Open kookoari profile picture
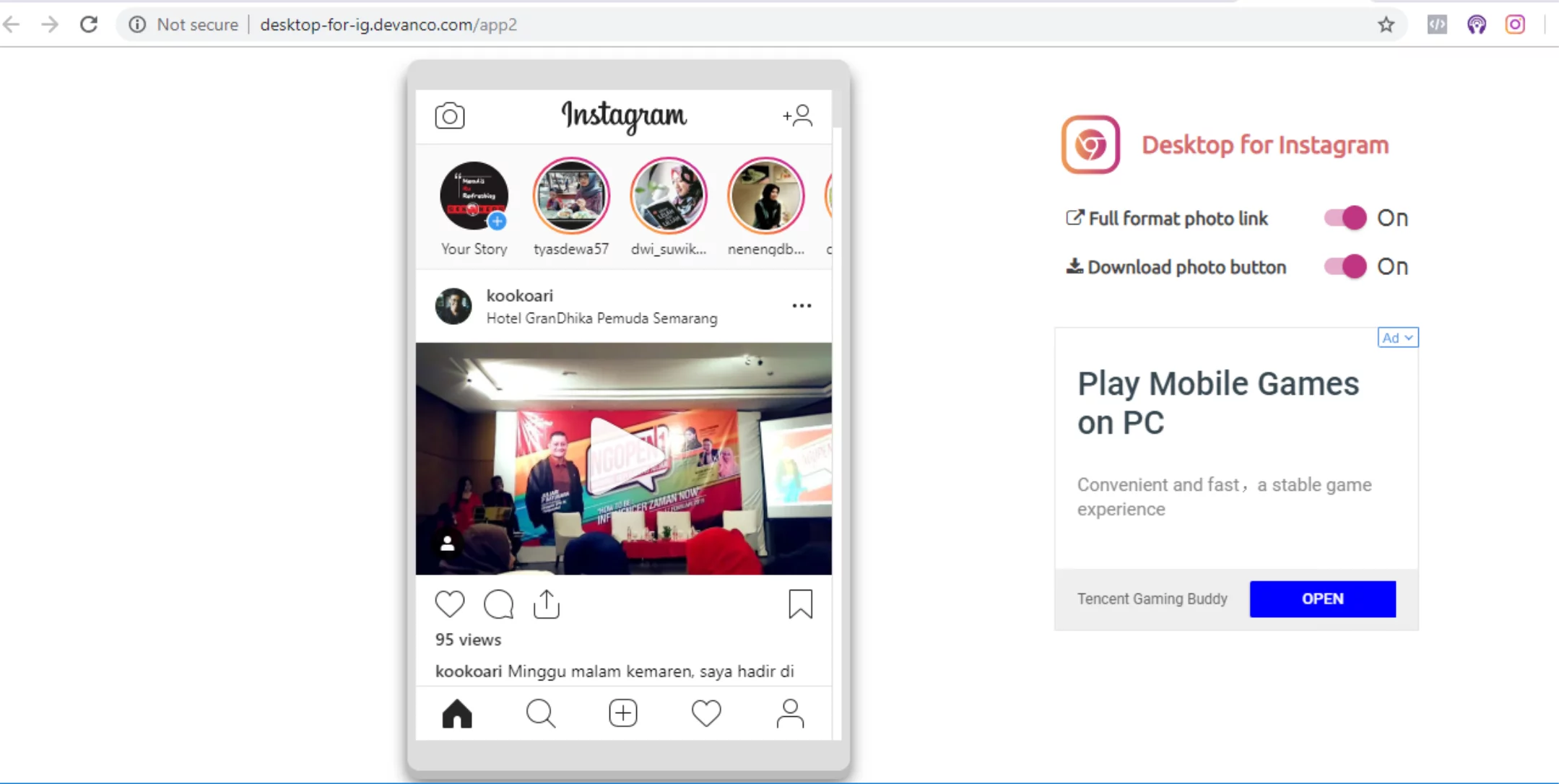 click(453, 306)
